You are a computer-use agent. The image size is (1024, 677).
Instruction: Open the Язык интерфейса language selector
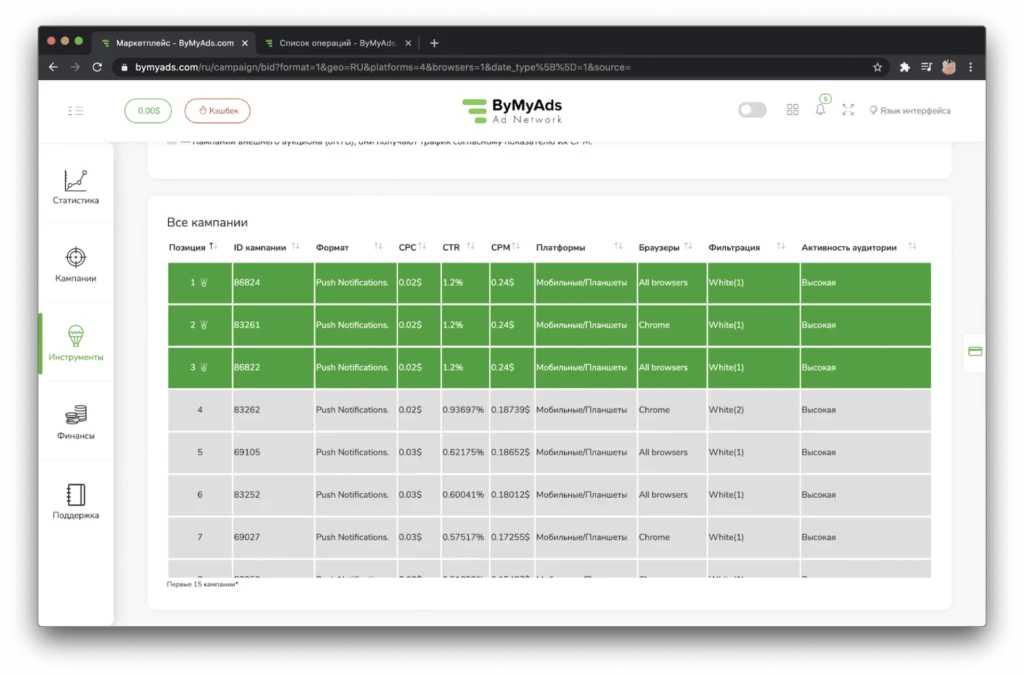pyautogui.click(x=910, y=110)
